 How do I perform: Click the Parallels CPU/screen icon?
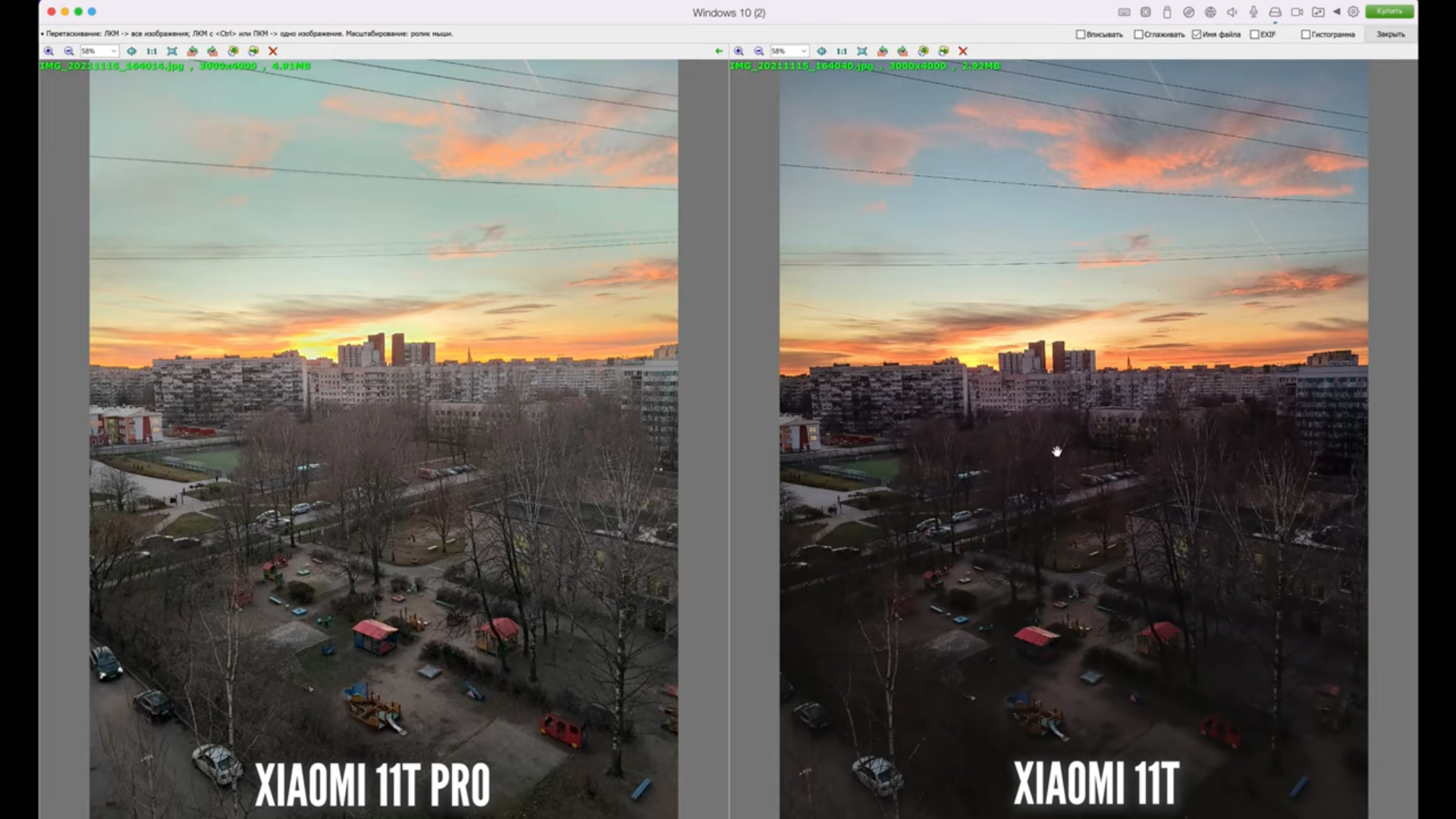point(1146,12)
